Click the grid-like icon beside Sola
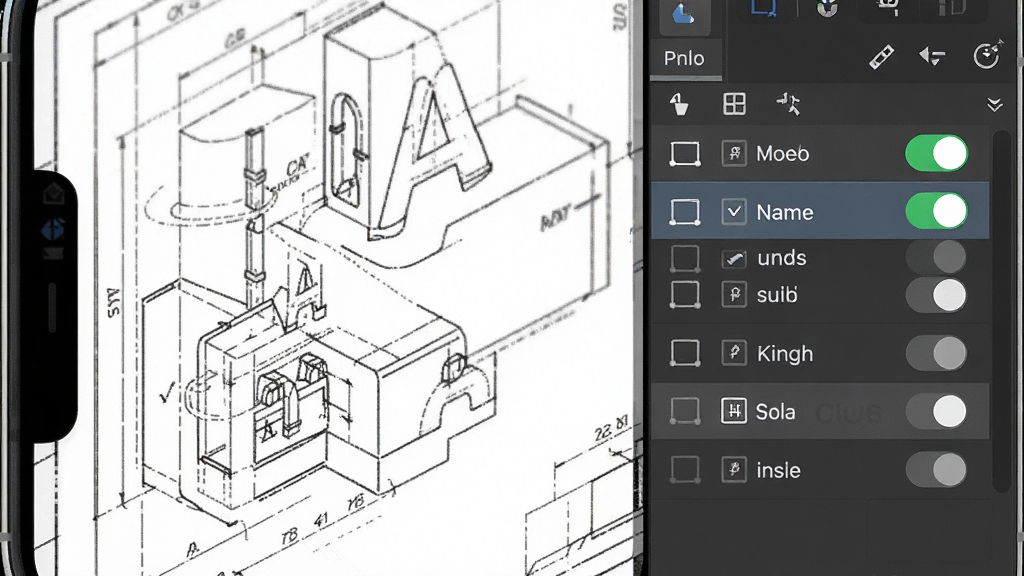This screenshot has width=1024, height=576. pyautogui.click(x=734, y=411)
